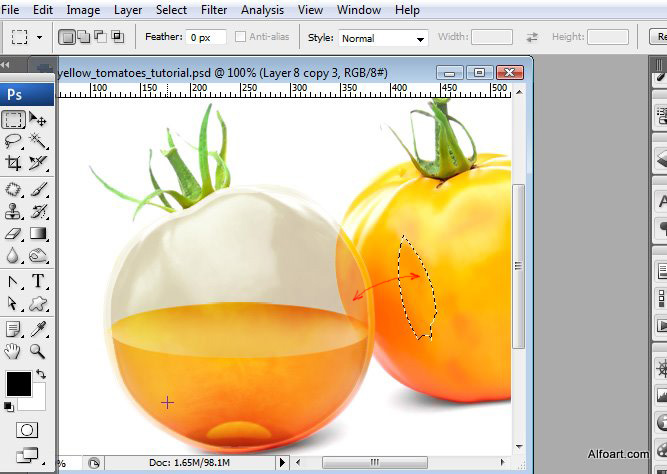Open the tool preset picker arrow
667x474 pixels.
[x=40, y=37]
